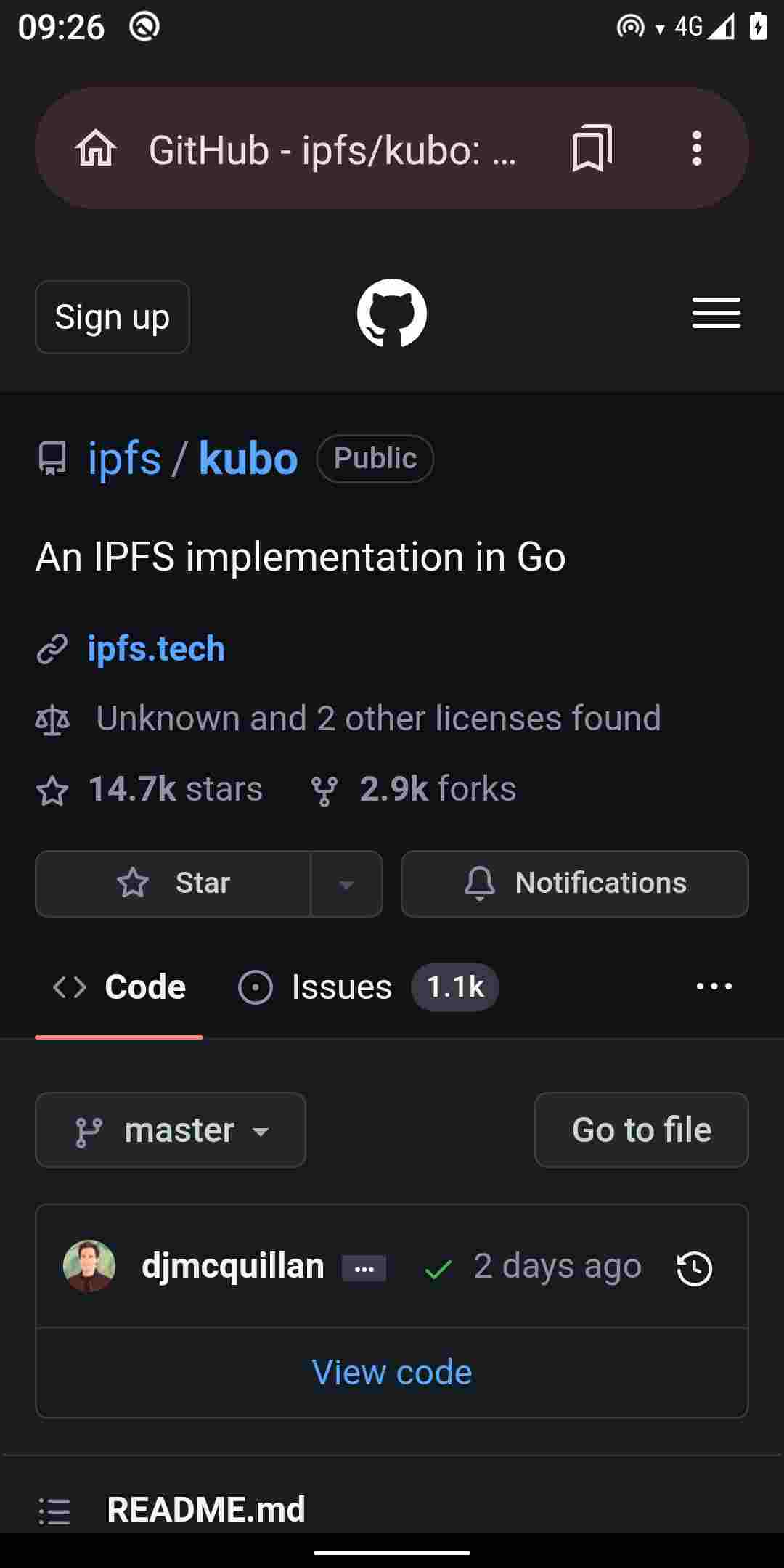Select the Code tab
784x1568 pixels.
pos(119,987)
